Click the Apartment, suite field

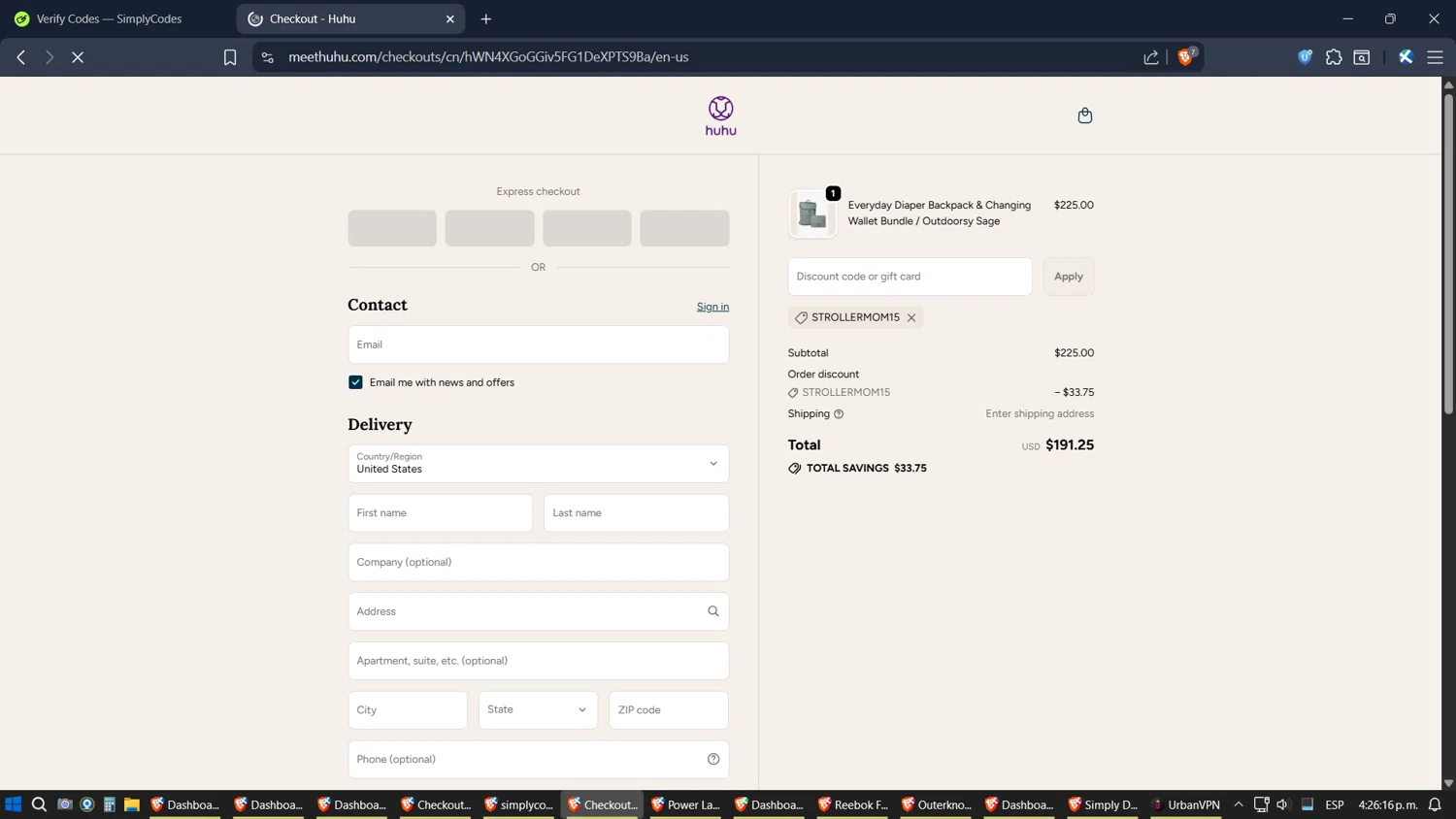(538, 661)
